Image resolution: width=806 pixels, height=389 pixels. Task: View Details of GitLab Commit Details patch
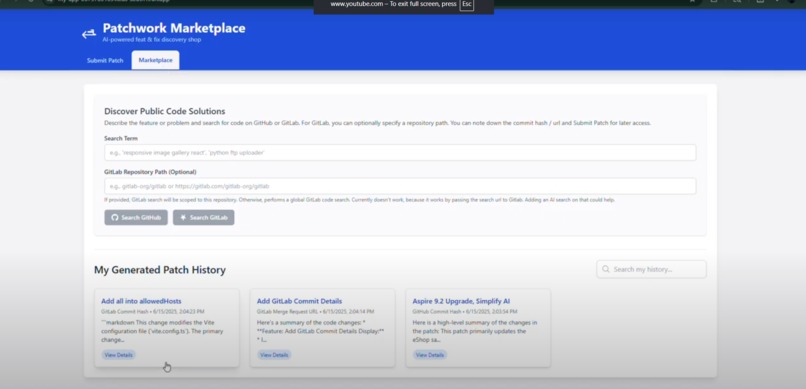[x=274, y=355]
